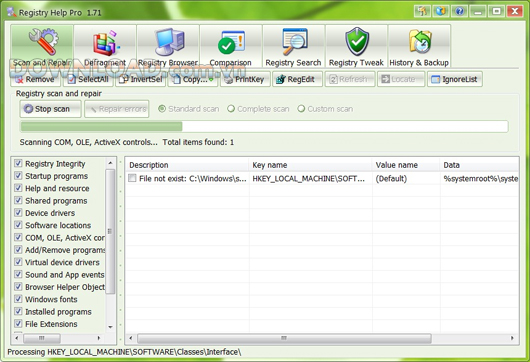Open Registry Tweak
The image size is (530, 362).
[356, 46]
